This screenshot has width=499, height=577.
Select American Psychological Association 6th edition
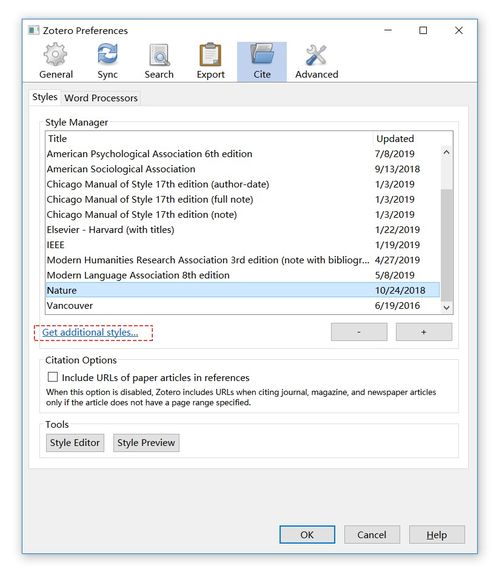point(243,154)
